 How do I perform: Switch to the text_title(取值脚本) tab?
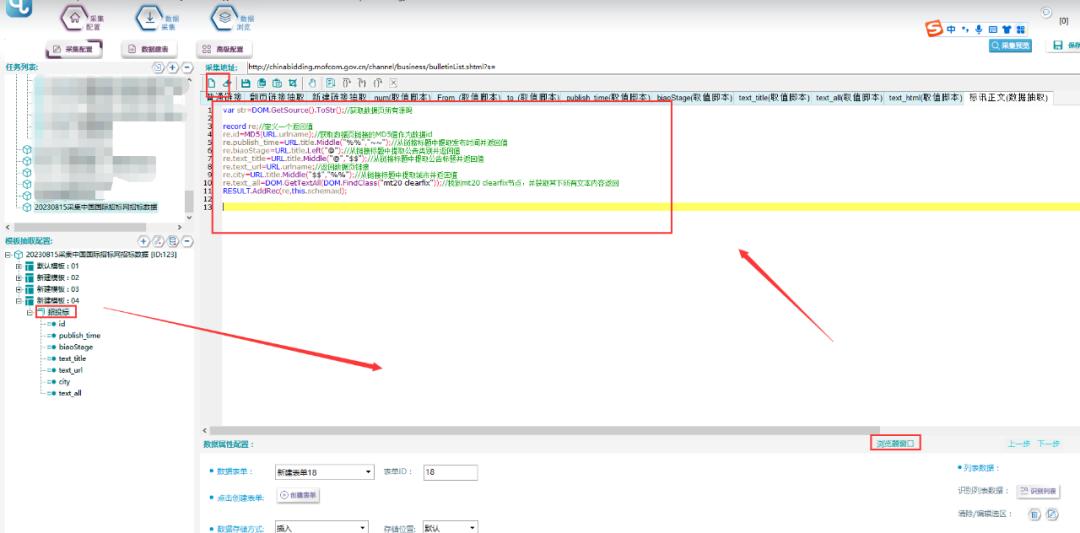(773, 98)
